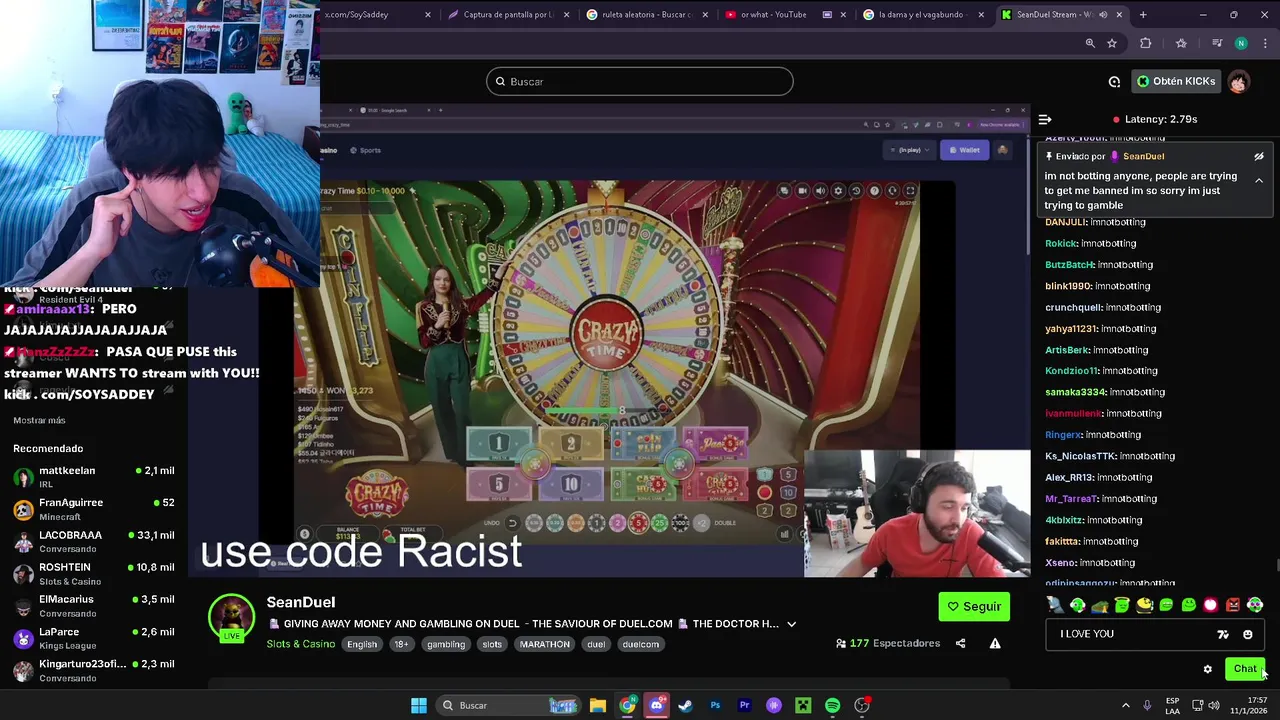
Task: Click the Obtén KICKs button
Action: pyautogui.click(x=1175, y=82)
